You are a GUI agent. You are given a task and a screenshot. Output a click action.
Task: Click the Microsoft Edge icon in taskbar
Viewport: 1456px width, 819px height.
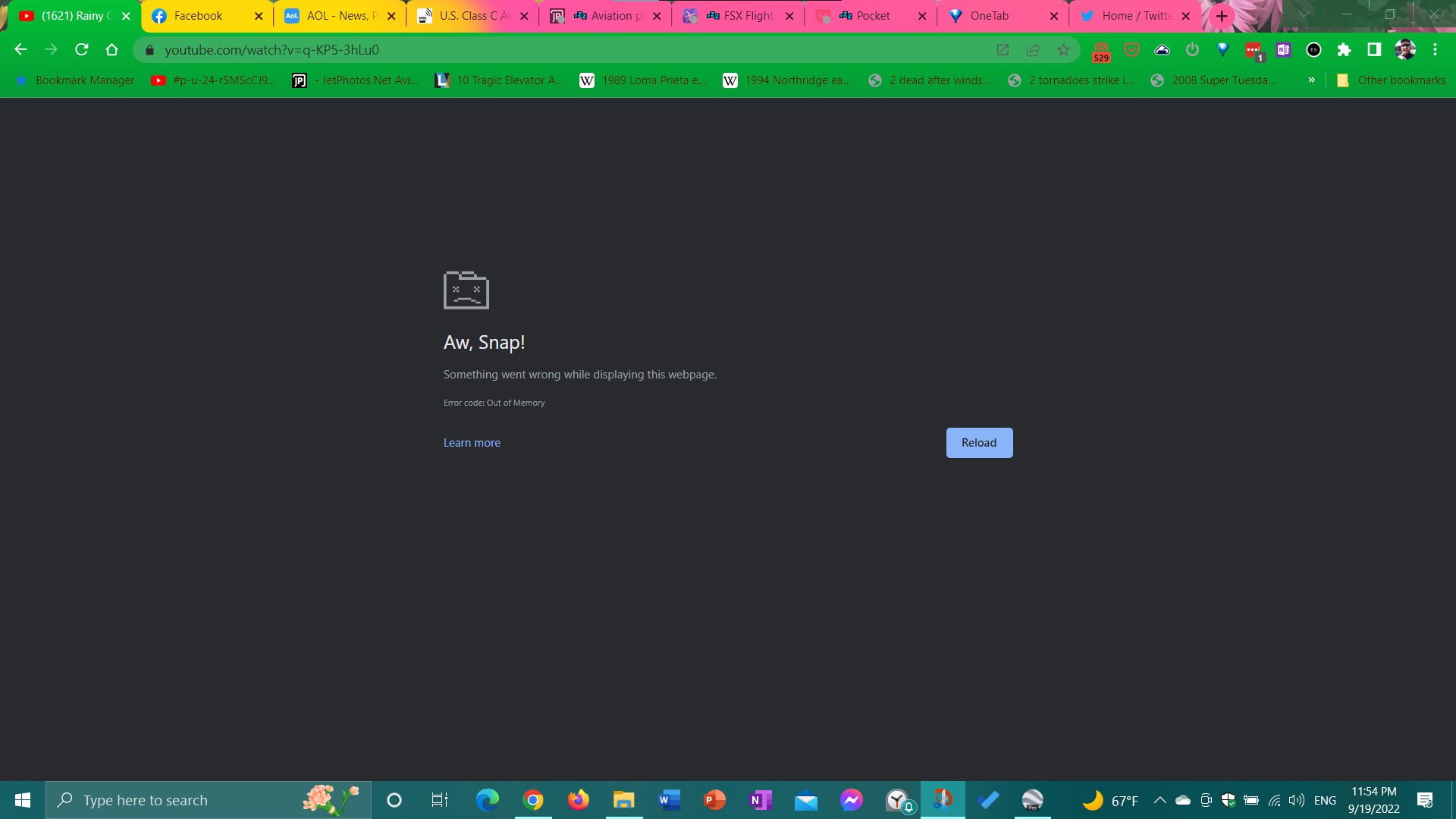tap(487, 799)
